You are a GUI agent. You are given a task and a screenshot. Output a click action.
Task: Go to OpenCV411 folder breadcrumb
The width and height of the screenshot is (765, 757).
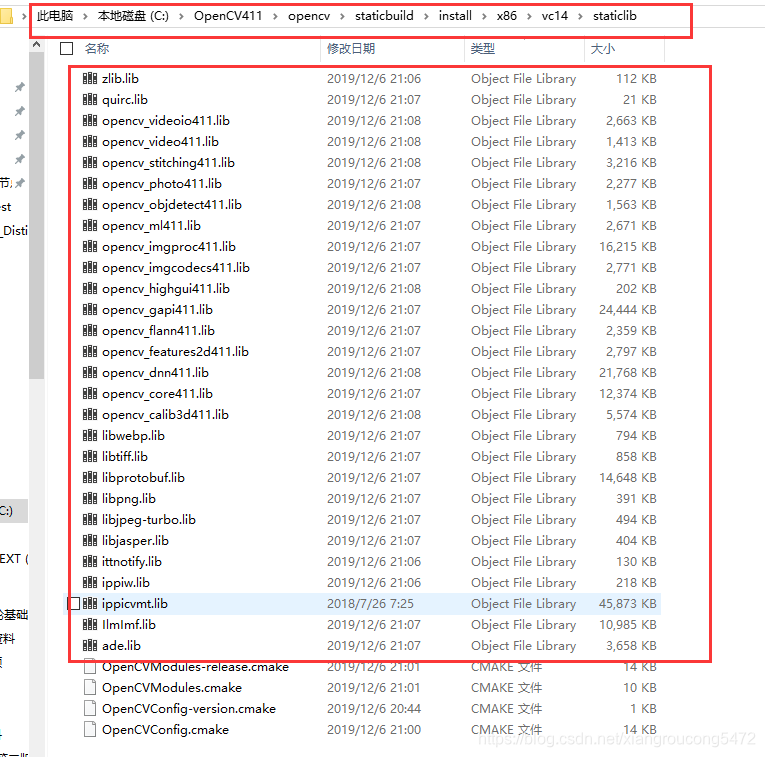click(x=228, y=16)
